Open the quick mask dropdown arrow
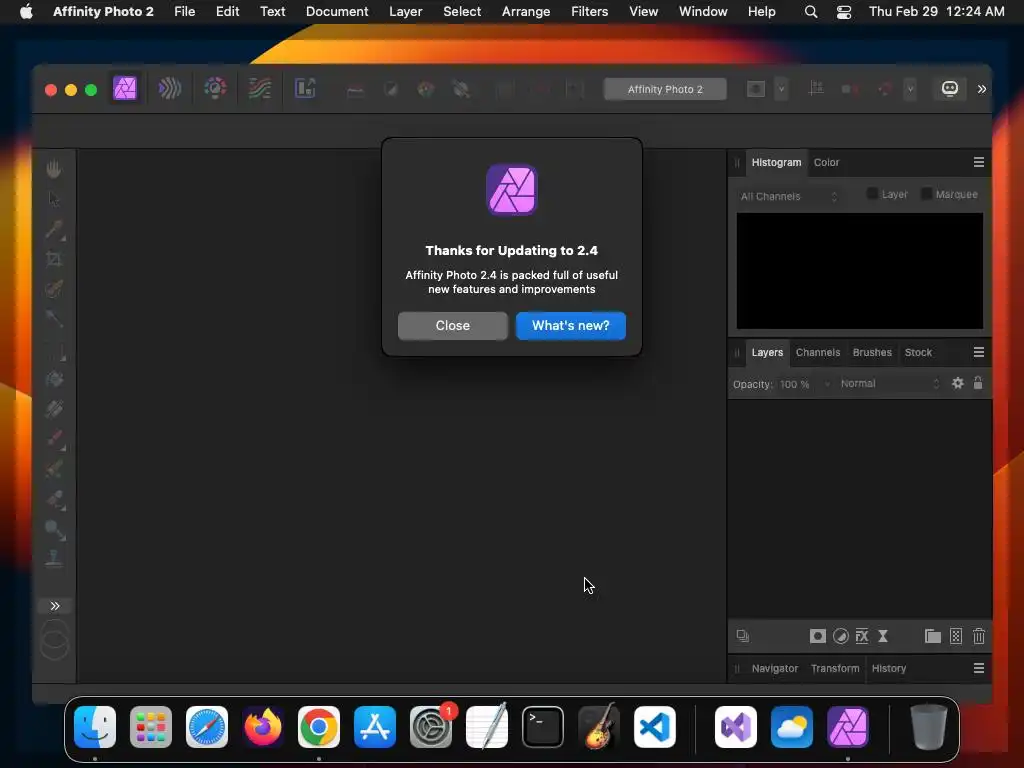This screenshot has height=768, width=1024. click(781, 89)
